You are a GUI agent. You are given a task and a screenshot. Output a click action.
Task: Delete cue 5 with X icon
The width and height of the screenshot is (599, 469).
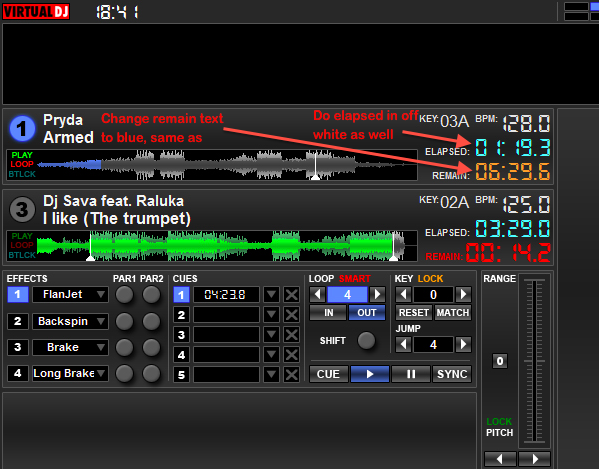[291, 375]
